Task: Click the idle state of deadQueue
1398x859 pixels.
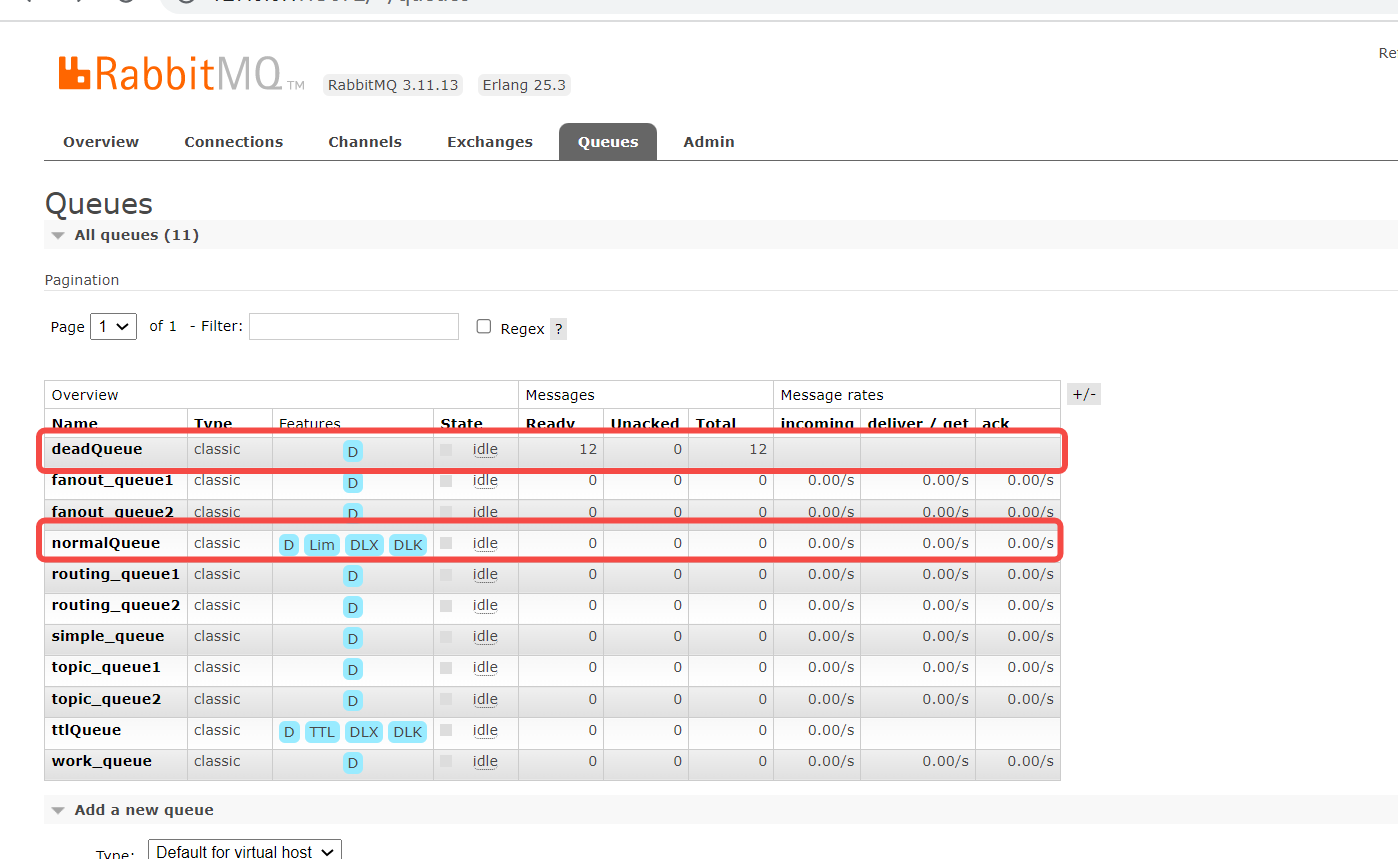Action: pyautogui.click(x=485, y=450)
